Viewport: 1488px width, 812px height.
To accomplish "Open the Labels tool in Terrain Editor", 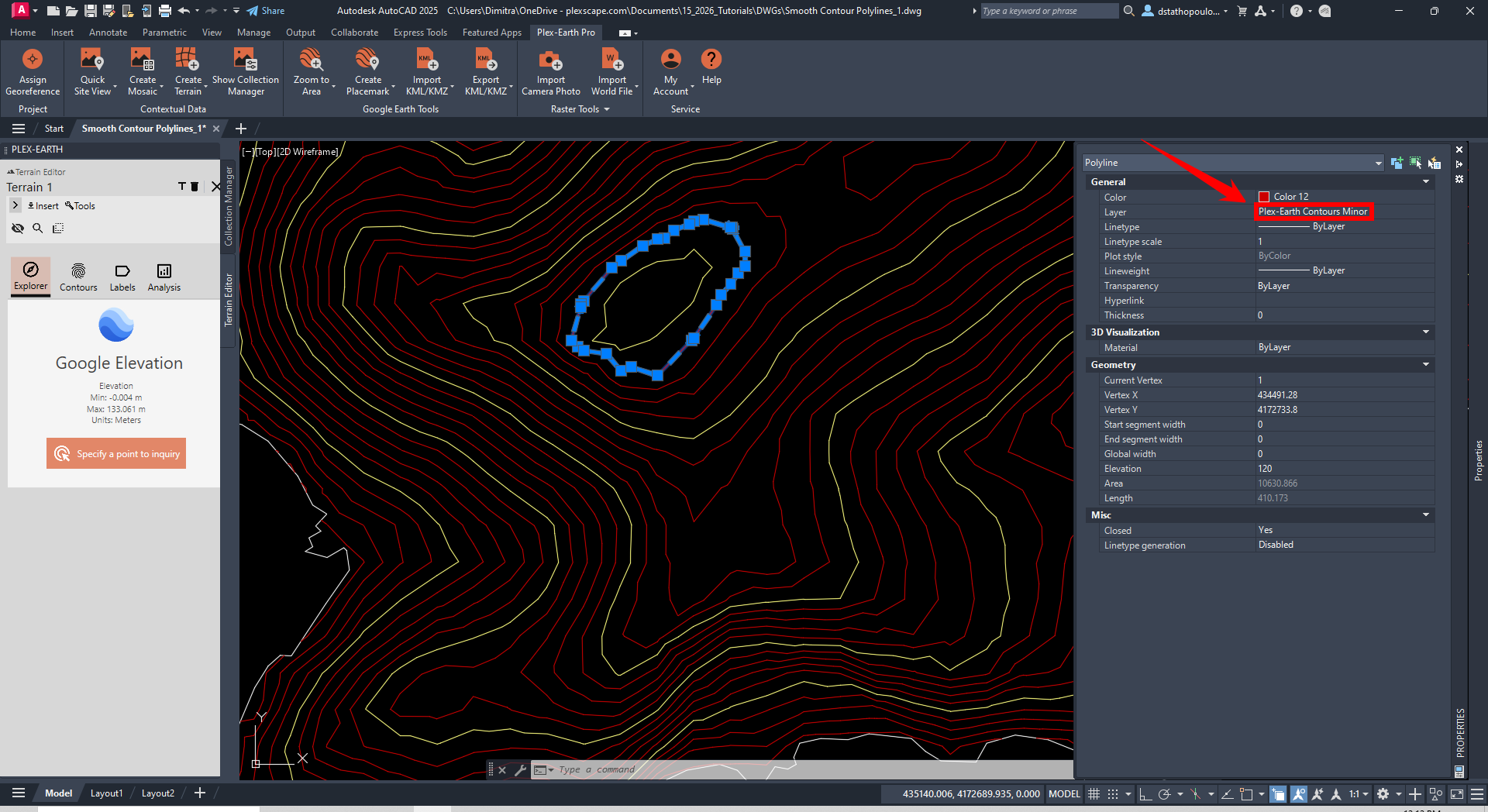I will coord(122,277).
